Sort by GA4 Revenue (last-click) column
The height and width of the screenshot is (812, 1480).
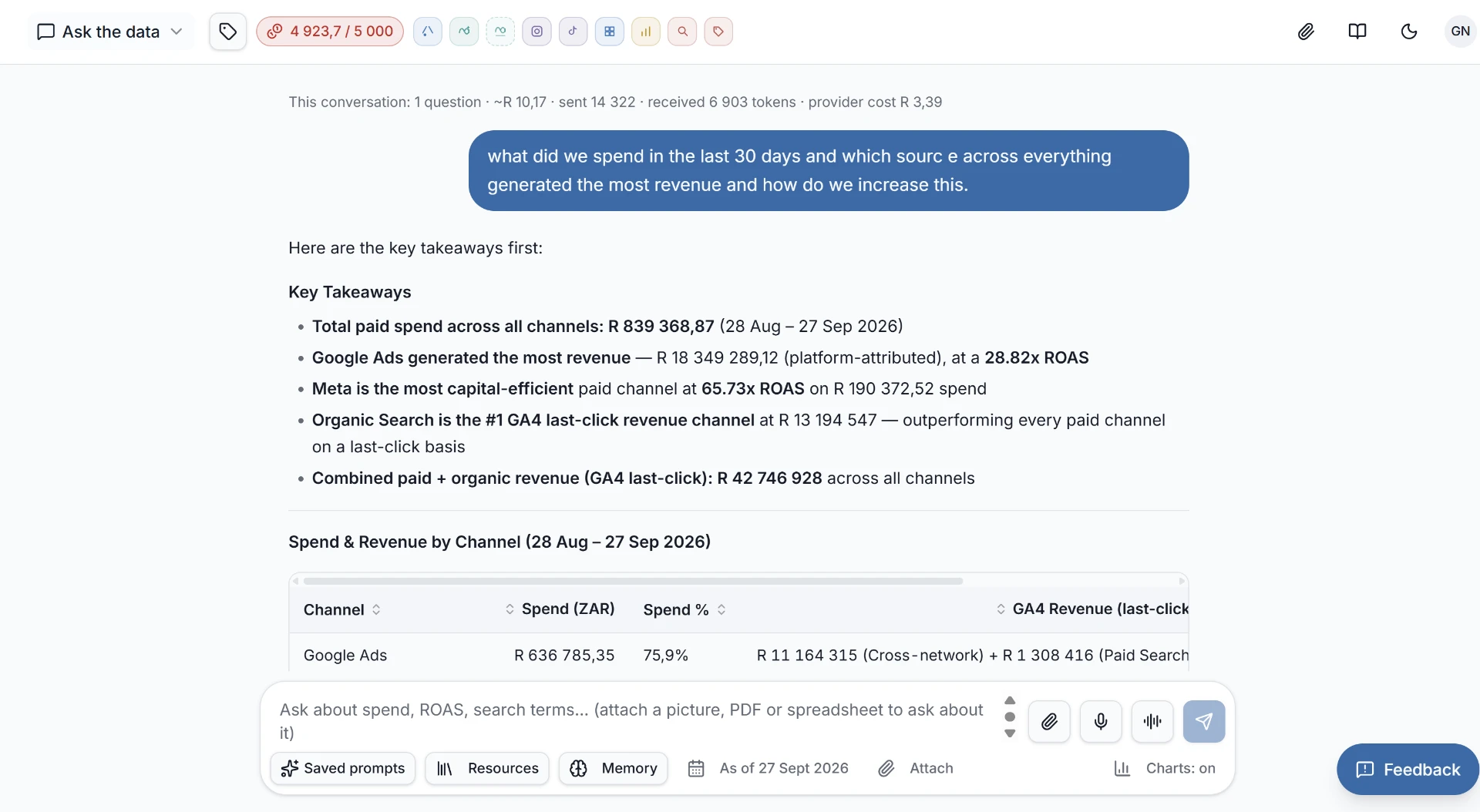tap(1092, 609)
